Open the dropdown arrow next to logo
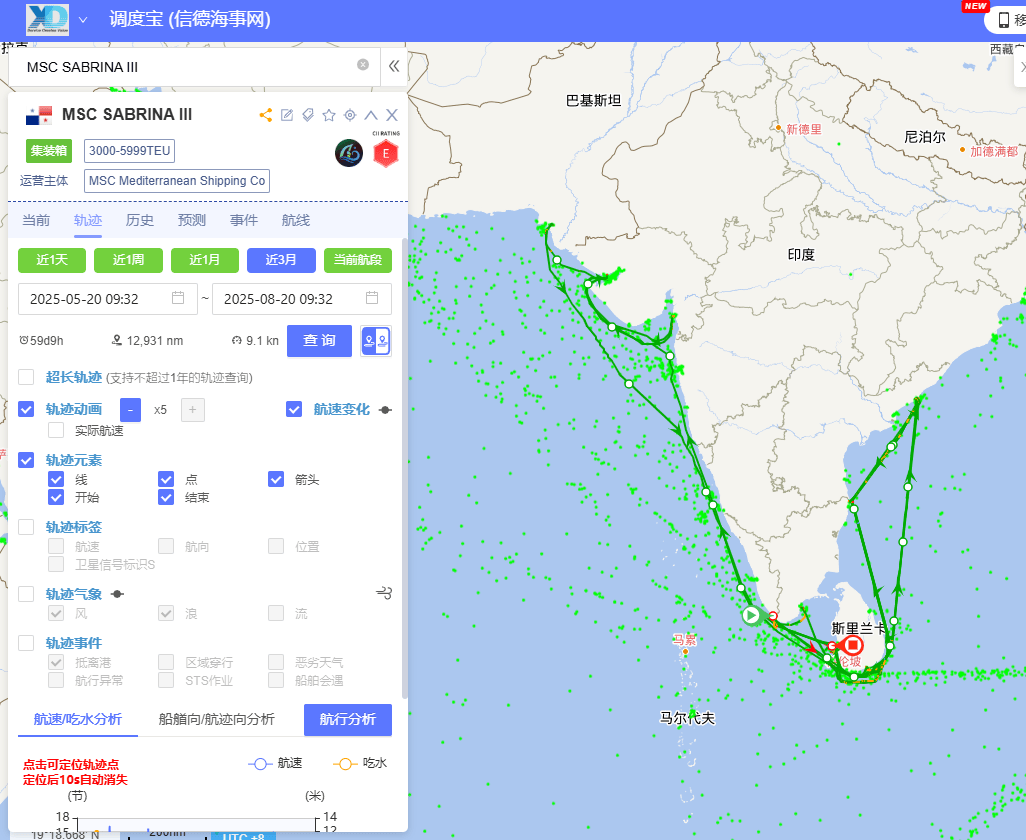 click(x=83, y=20)
